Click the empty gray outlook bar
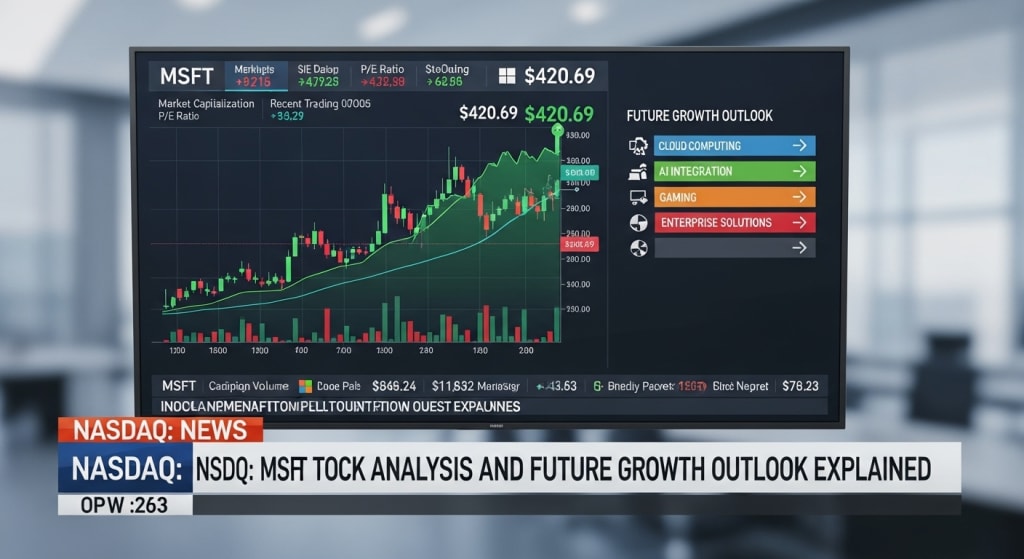This screenshot has height=559, width=1024. click(x=735, y=248)
